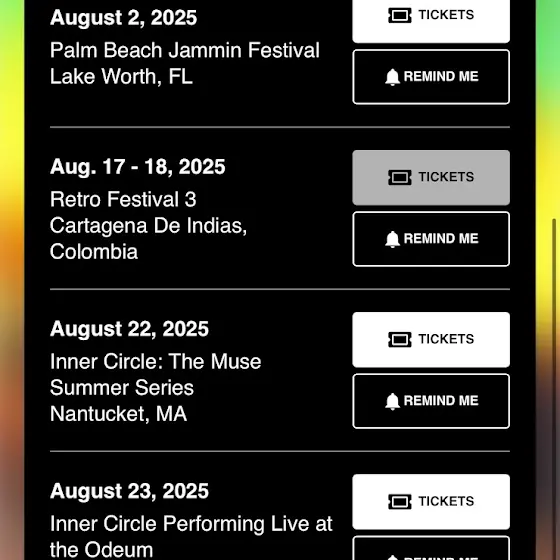Get tickets for August 22, 2025 show
560x560 pixels.
pyautogui.click(x=431, y=340)
